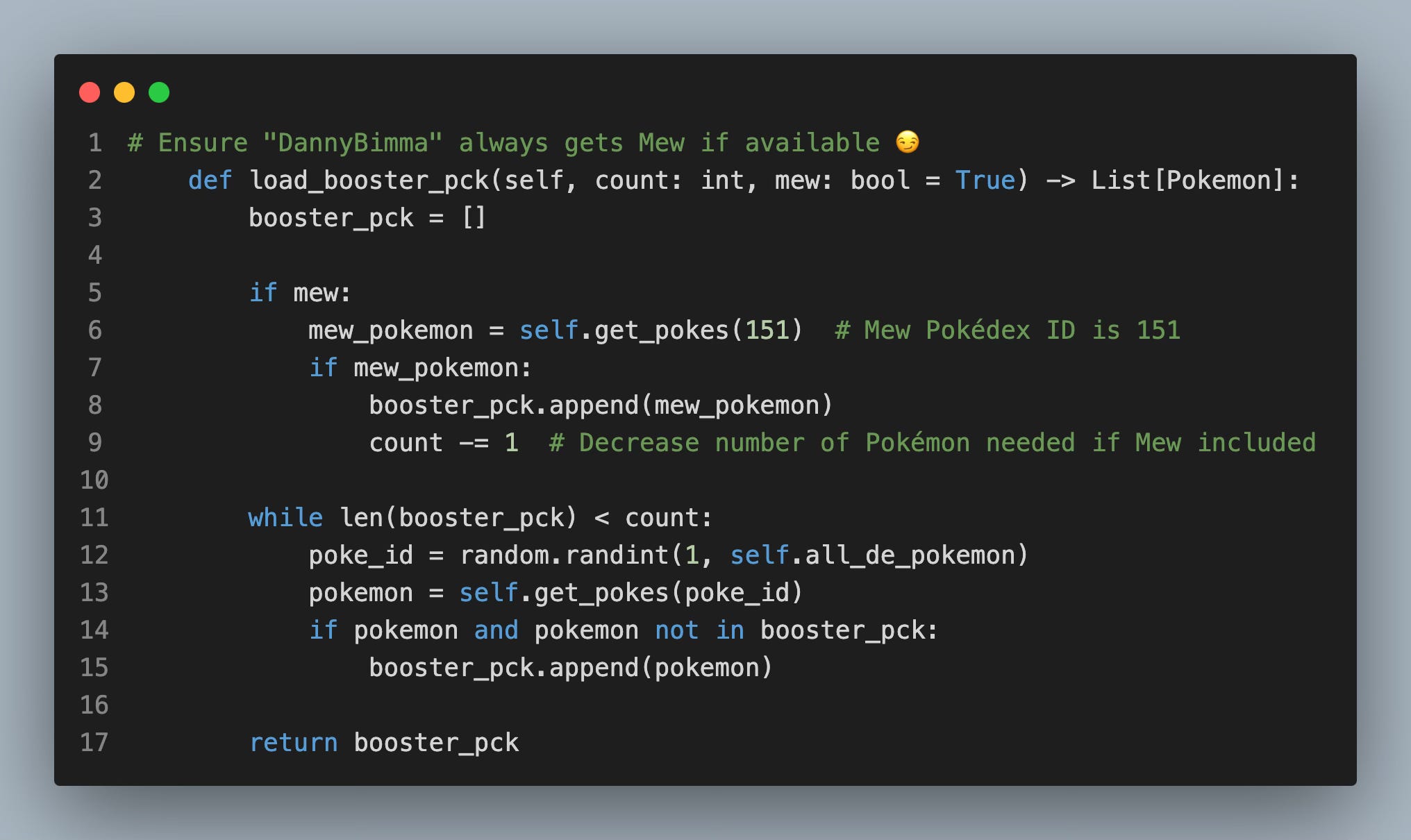Click self.all_de_pokemon on line 12

873,556
